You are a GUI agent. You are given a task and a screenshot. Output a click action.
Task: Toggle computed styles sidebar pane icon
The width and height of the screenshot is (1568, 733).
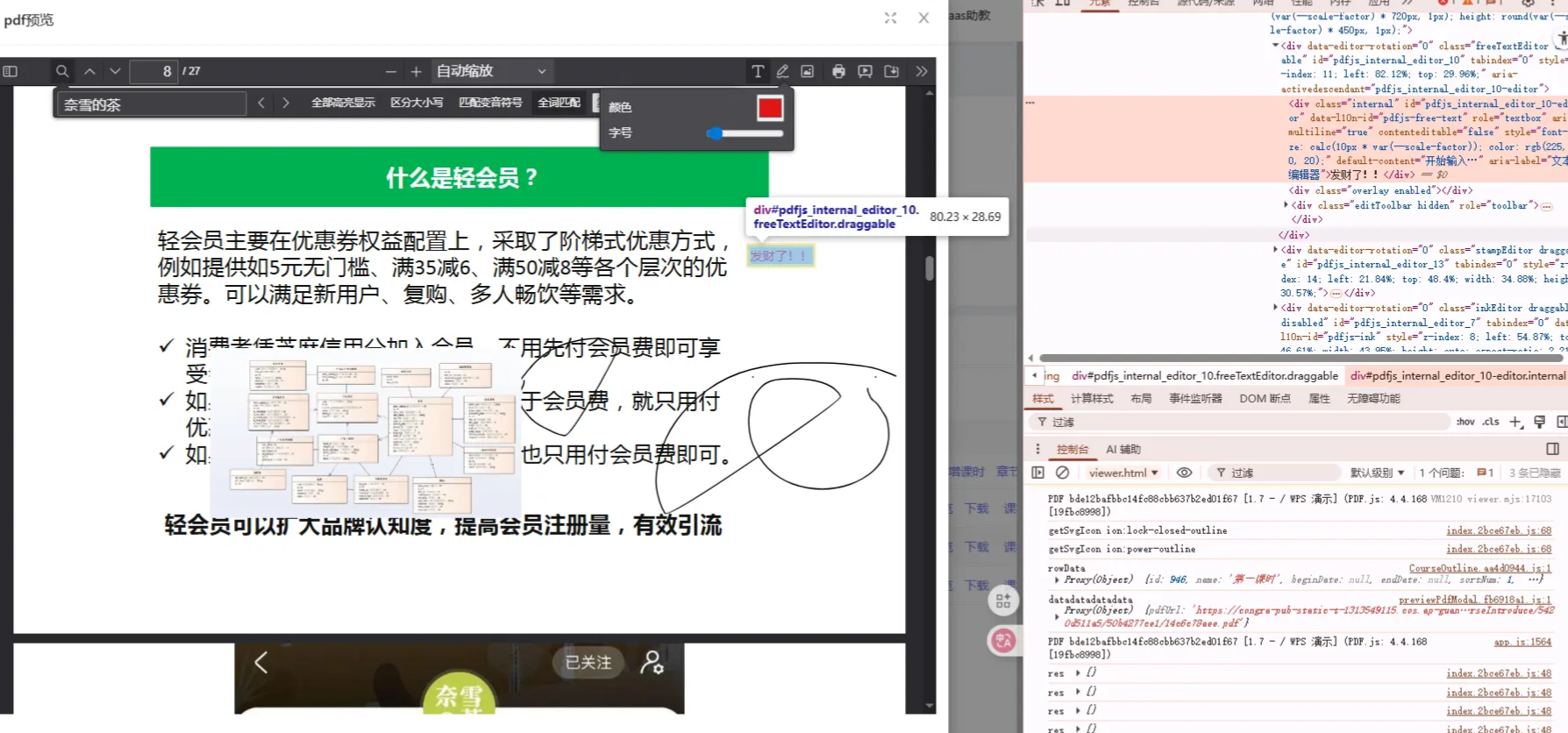1562,422
